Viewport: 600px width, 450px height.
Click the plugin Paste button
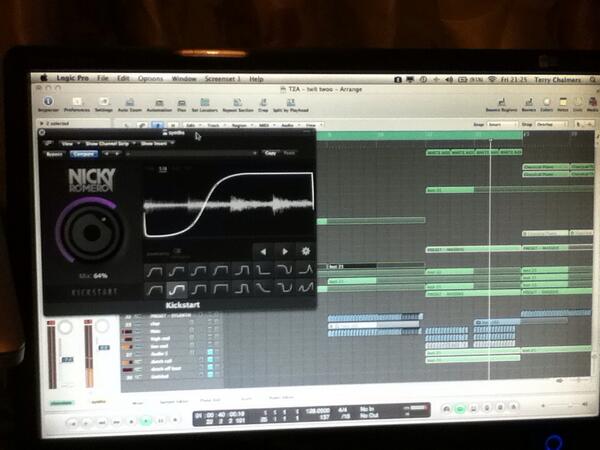click(289, 153)
